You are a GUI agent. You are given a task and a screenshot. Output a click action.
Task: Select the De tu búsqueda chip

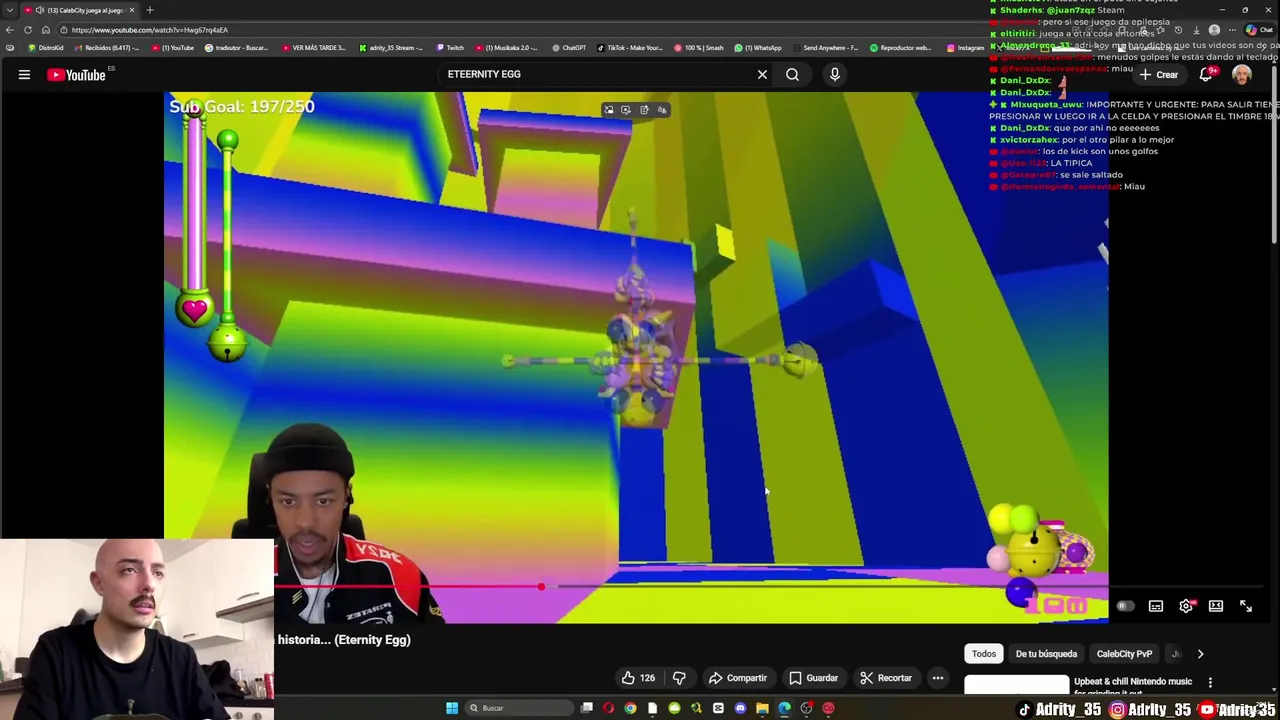click(x=1046, y=654)
